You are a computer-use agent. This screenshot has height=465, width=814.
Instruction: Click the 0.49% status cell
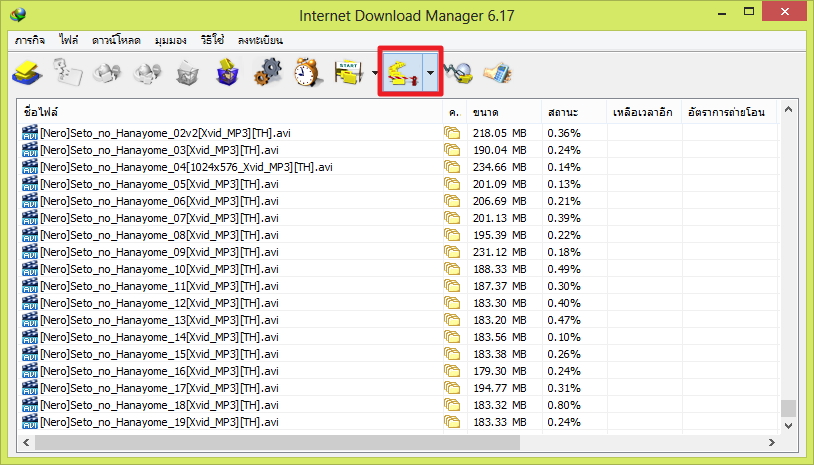pos(564,269)
